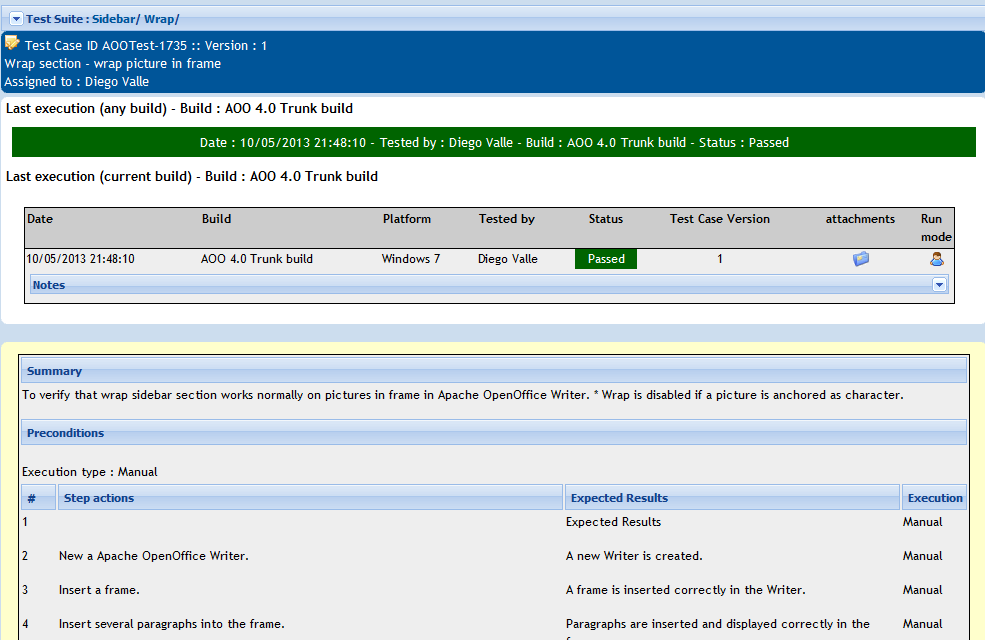Click 'Expected Results' cell in step 1
Screen dimensions: 985x640
point(613,522)
